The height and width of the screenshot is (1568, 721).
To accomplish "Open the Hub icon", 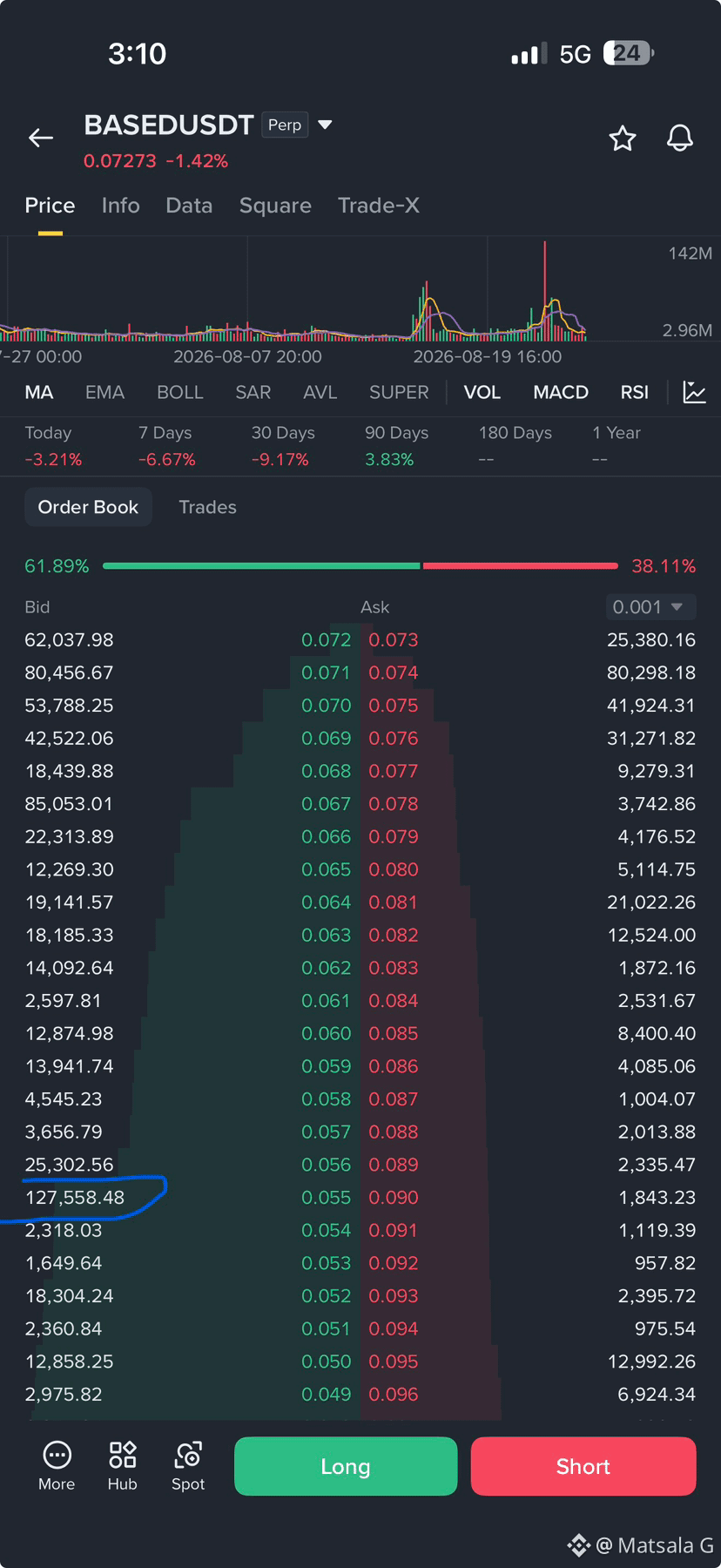I will (x=122, y=1466).
